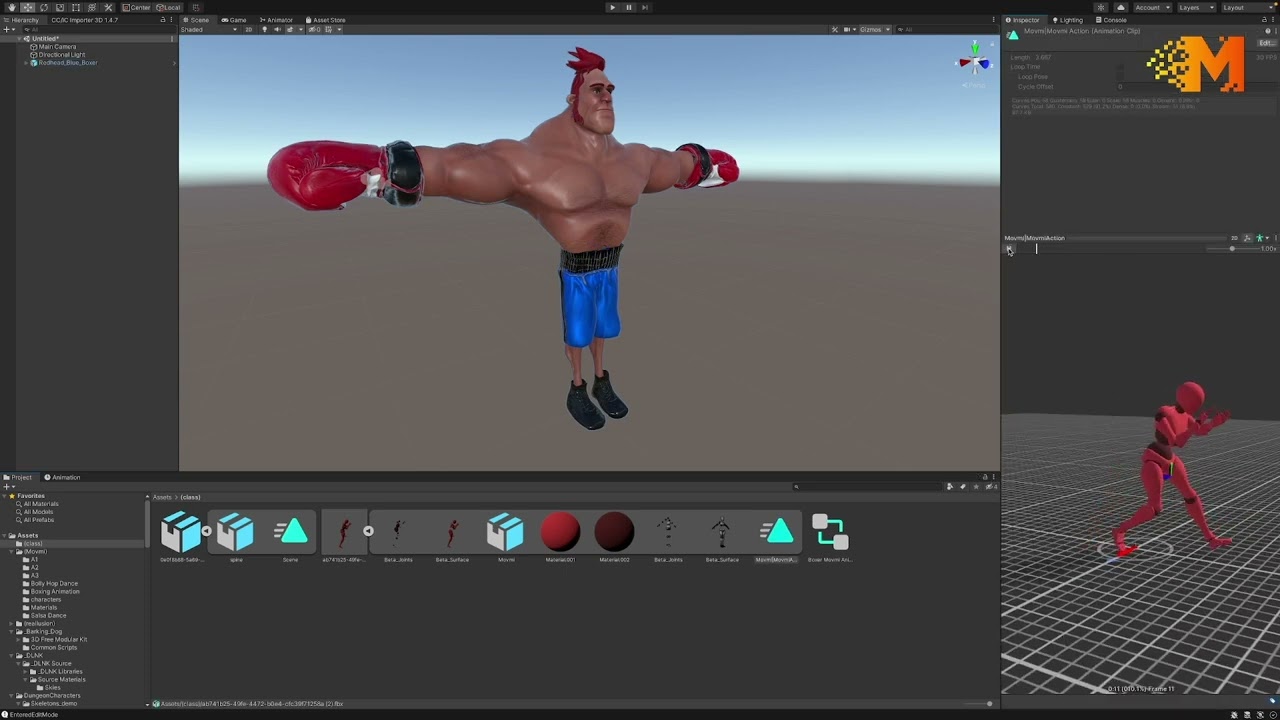Switch to the Hierarchy tab

(x=22, y=20)
